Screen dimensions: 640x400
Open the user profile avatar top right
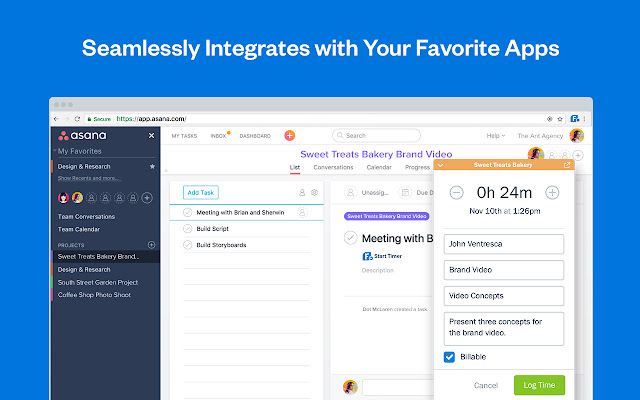577,136
